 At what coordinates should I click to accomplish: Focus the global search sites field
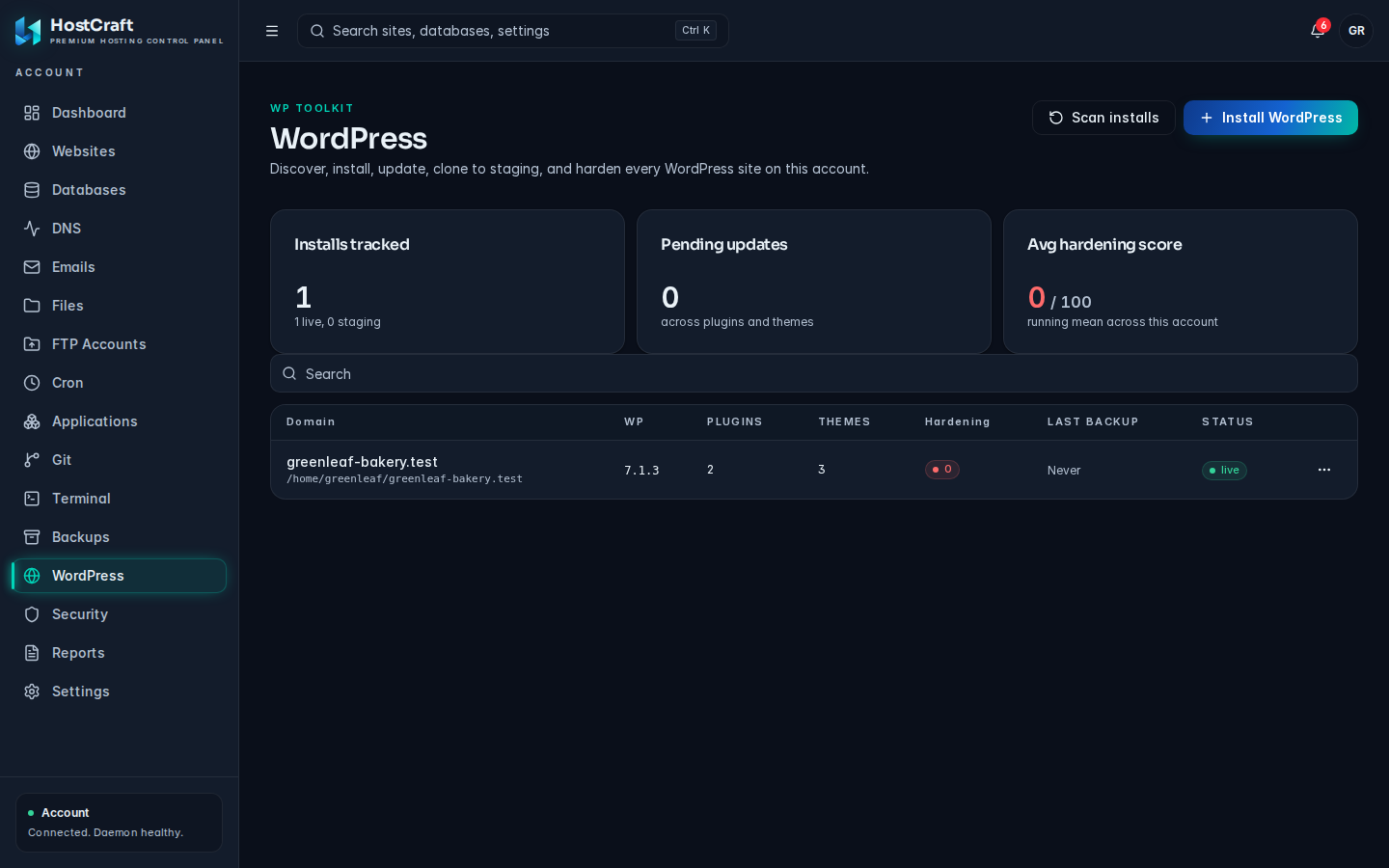(513, 31)
